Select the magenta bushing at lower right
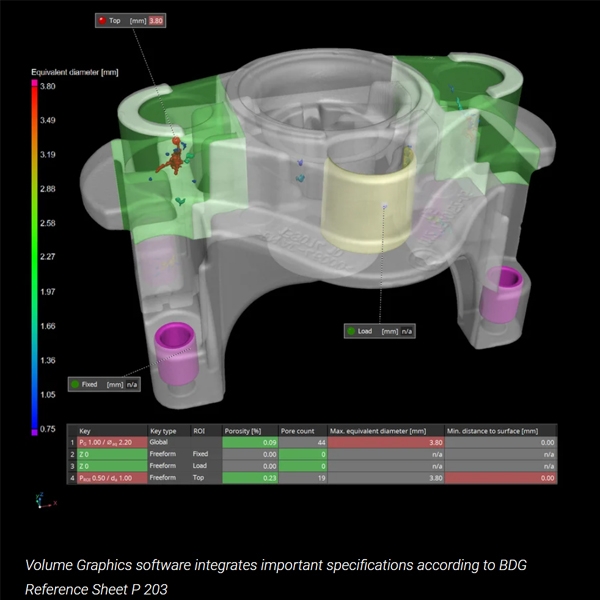 (x=497, y=298)
